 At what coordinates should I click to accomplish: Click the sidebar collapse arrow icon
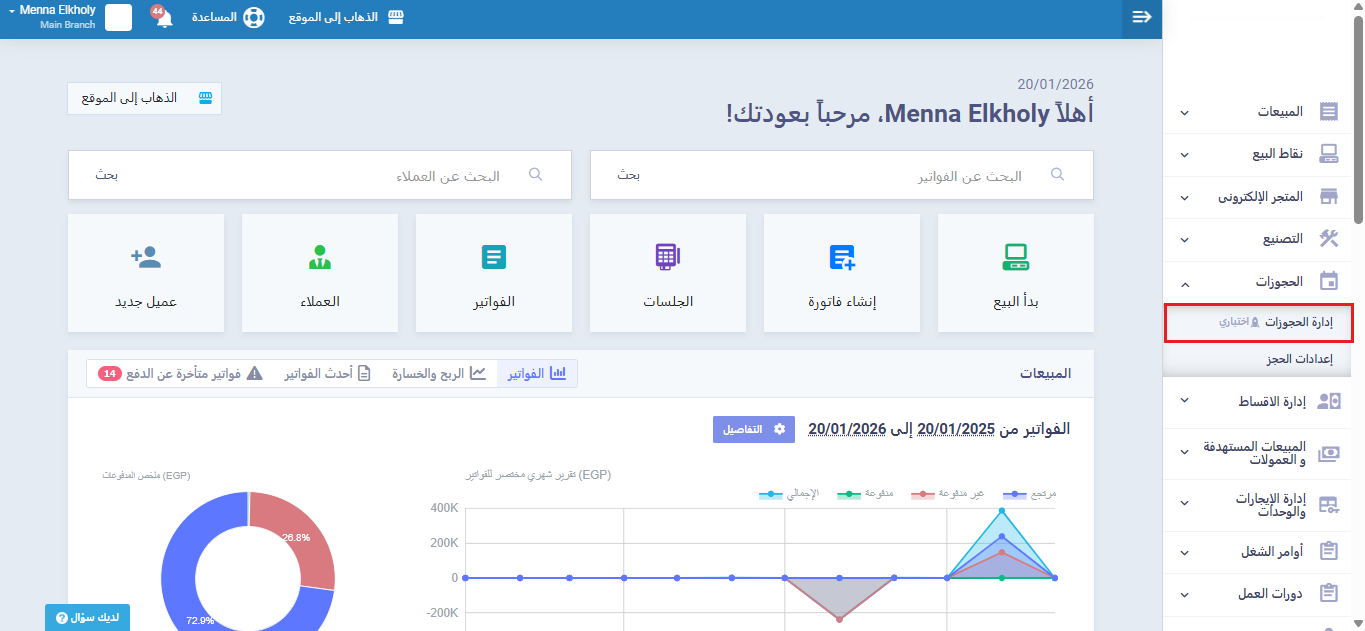point(1141,17)
